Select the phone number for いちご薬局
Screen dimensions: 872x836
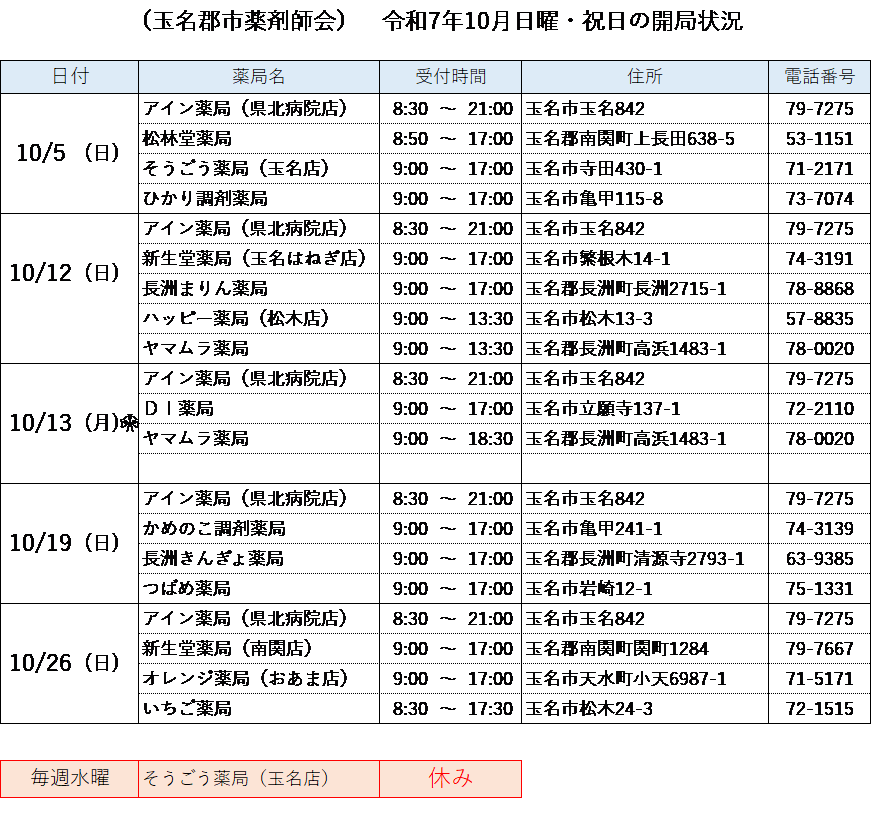[819, 708]
